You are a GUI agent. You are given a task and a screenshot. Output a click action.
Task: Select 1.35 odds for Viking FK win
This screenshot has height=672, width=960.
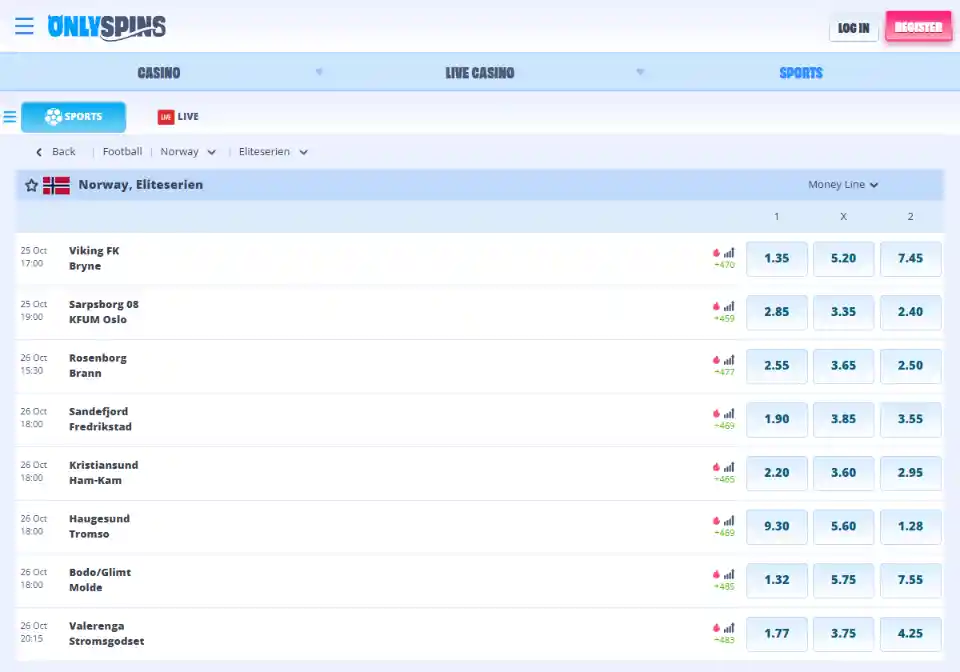pyautogui.click(x=777, y=258)
